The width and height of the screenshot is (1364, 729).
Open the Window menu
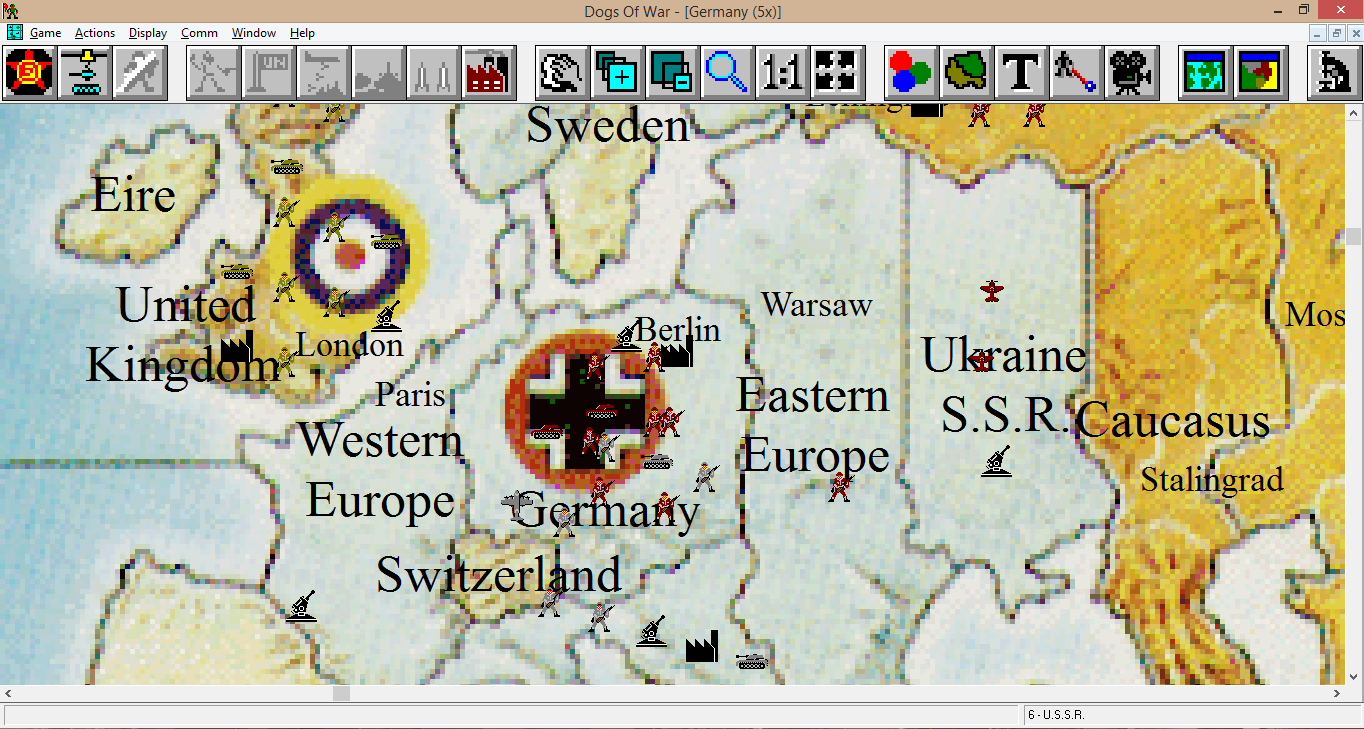[x=254, y=33]
